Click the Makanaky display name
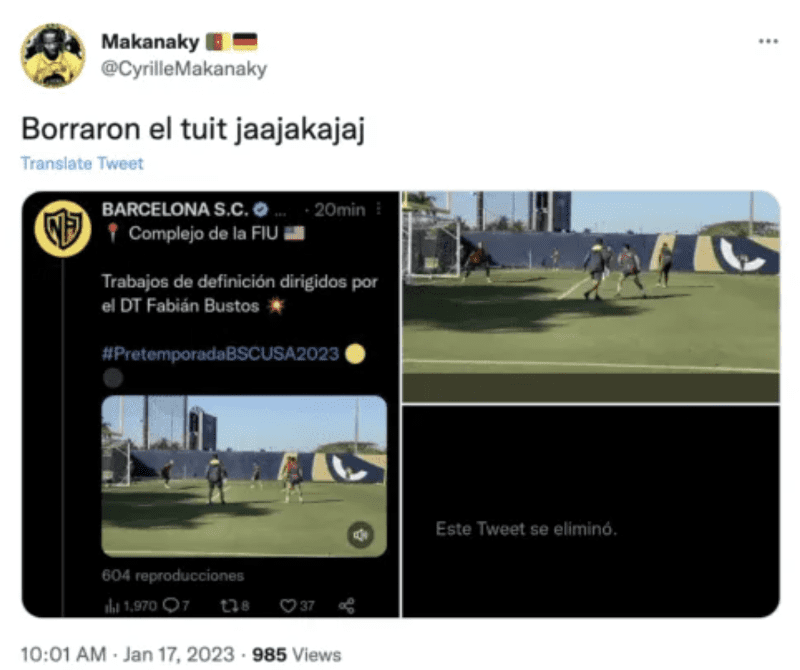Image resolution: width=800 pixels, height=670 pixels. pyautogui.click(x=150, y=42)
